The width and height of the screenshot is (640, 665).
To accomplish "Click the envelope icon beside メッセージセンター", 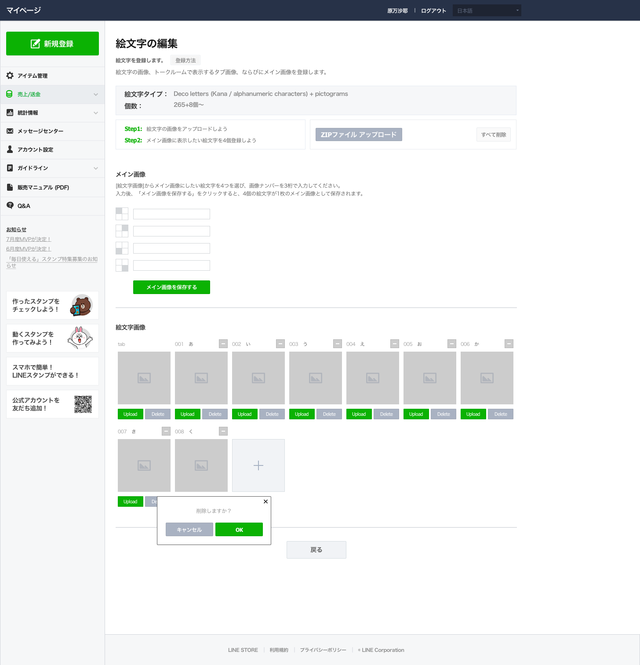I will click(x=10, y=131).
